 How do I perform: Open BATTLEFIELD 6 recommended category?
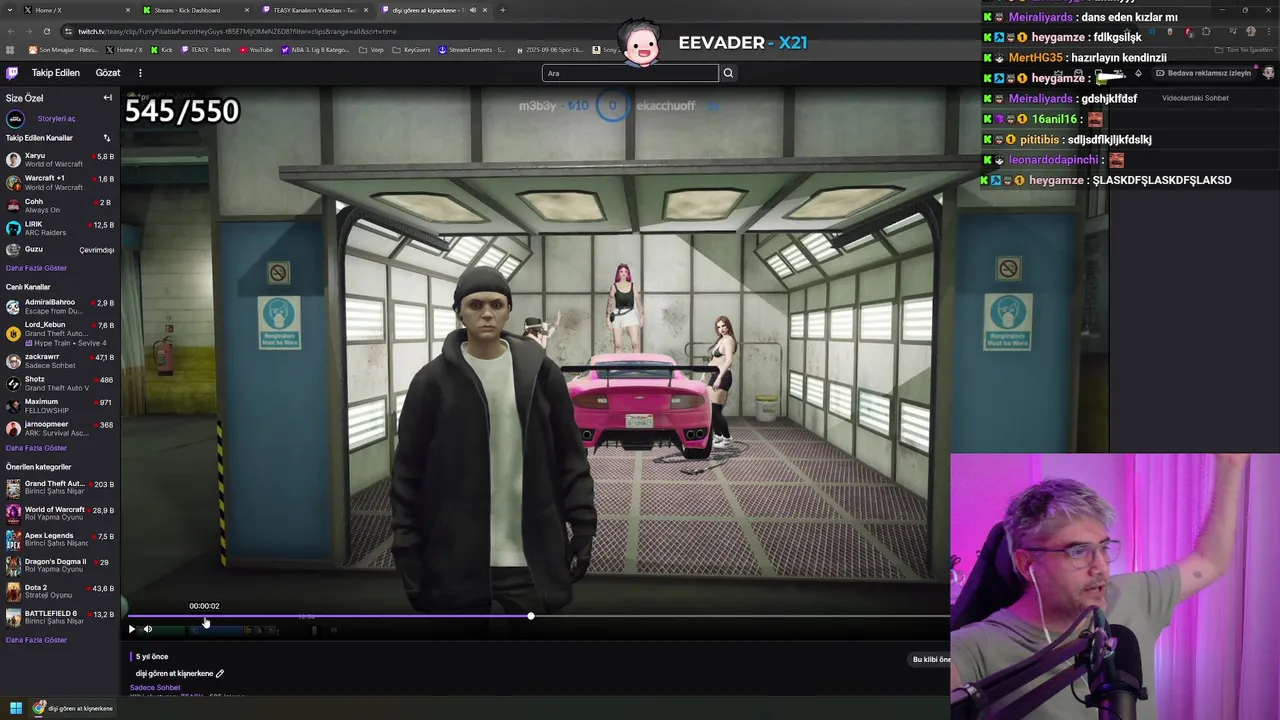[x=60, y=618]
